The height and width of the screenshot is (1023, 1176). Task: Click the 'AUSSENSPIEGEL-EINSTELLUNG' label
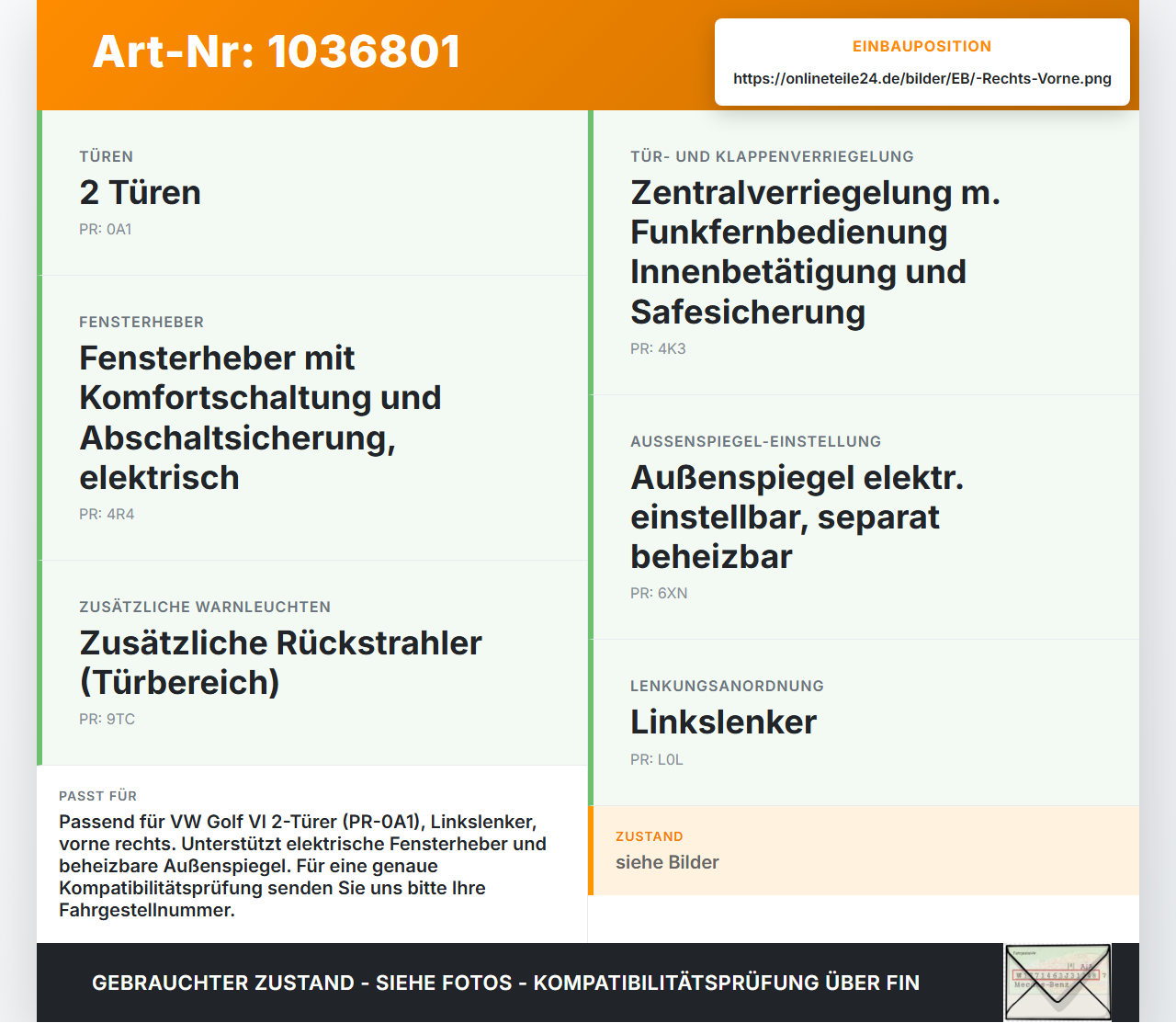tap(756, 441)
